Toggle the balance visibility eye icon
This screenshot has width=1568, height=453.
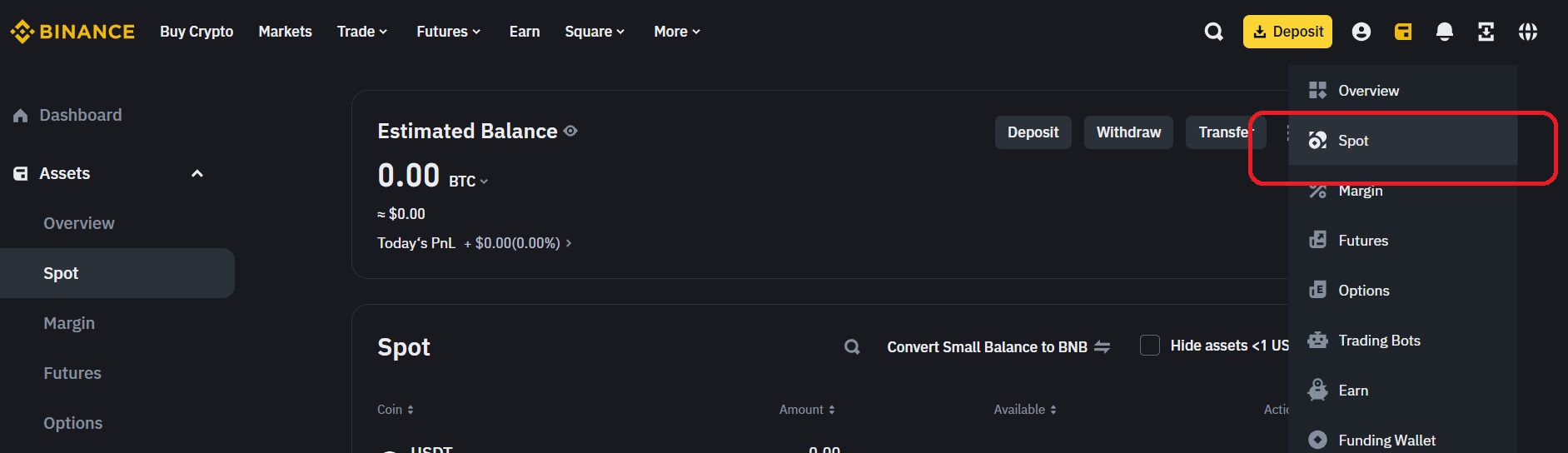[x=570, y=131]
